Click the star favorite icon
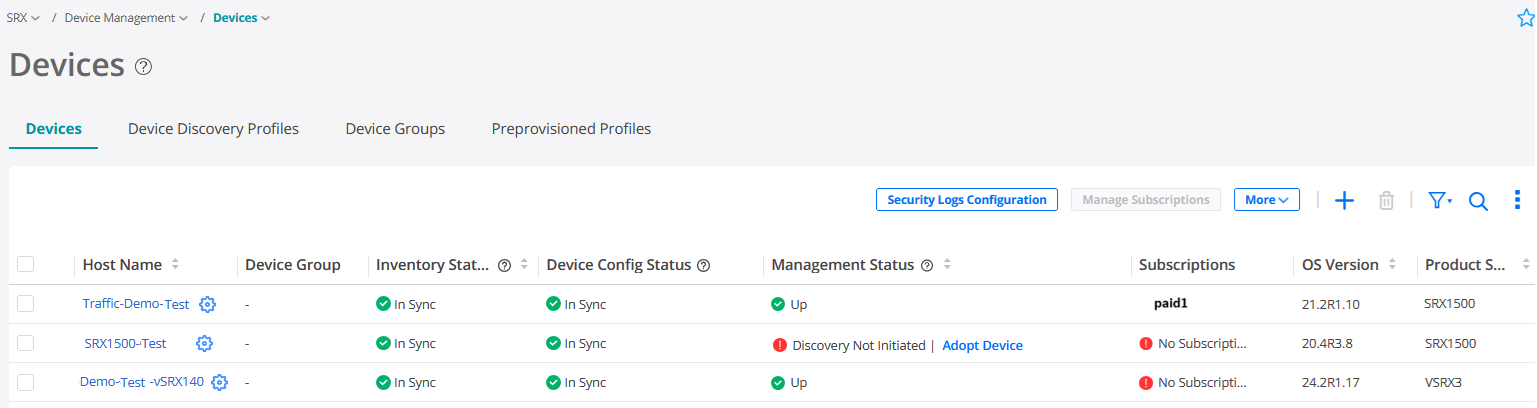The image size is (1537, 408). [x=1525, y=18]
